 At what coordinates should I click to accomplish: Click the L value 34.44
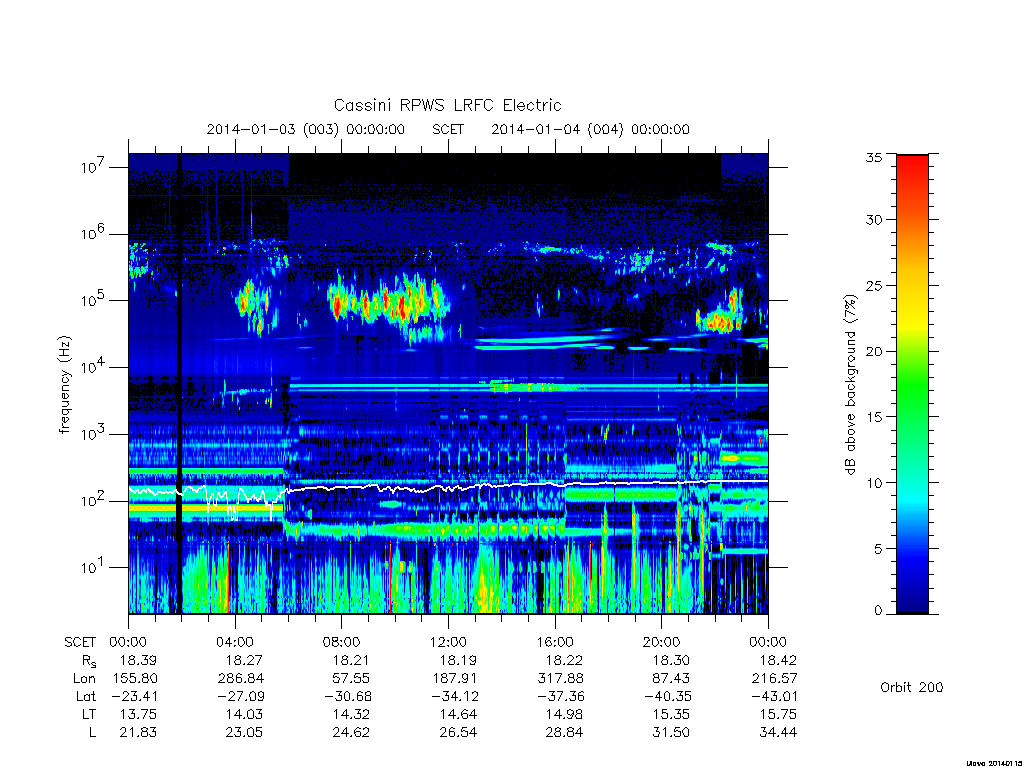[x=778, y=732]
